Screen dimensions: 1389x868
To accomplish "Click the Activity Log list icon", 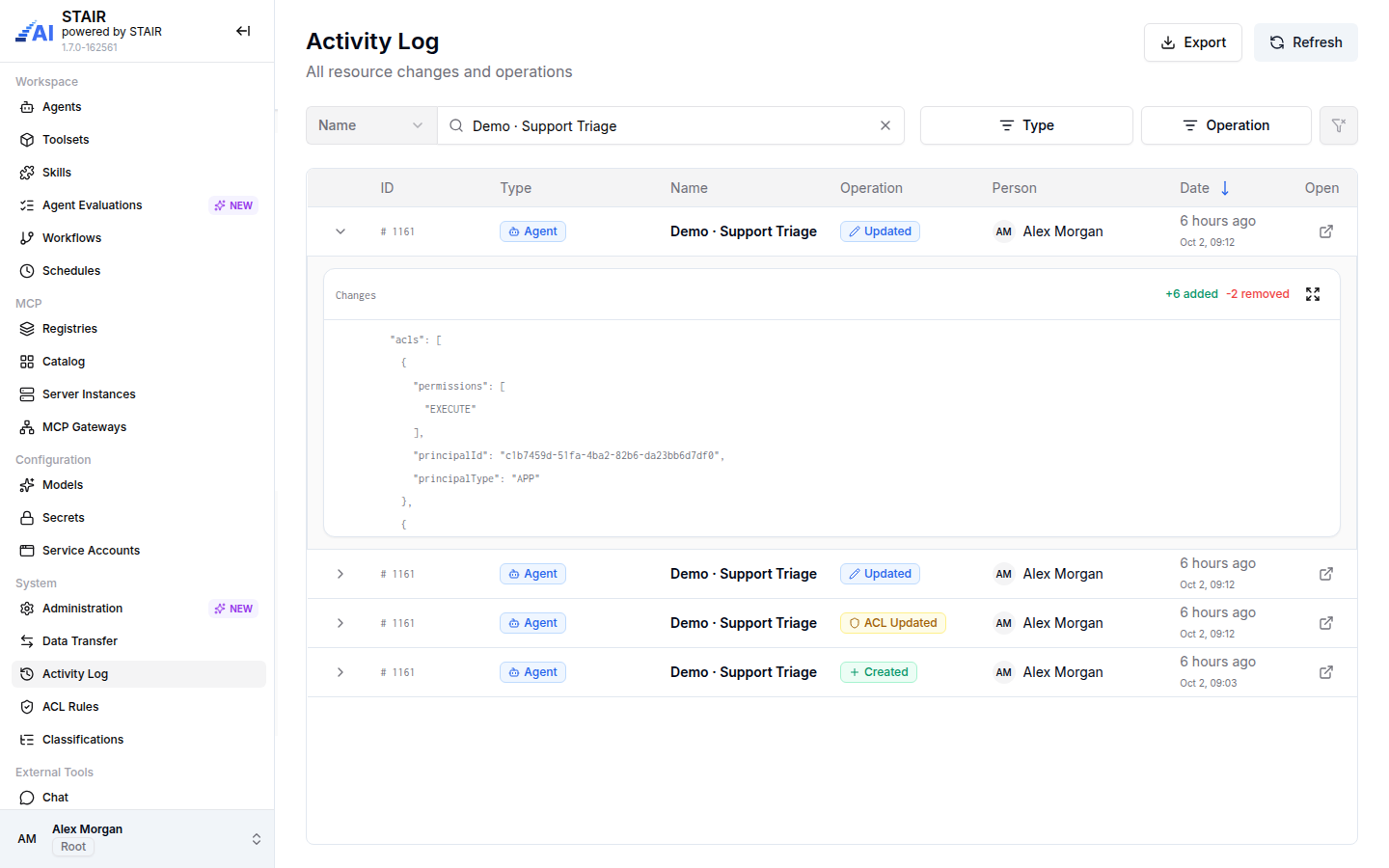I will pyautogui.click(x=27, y=674).
